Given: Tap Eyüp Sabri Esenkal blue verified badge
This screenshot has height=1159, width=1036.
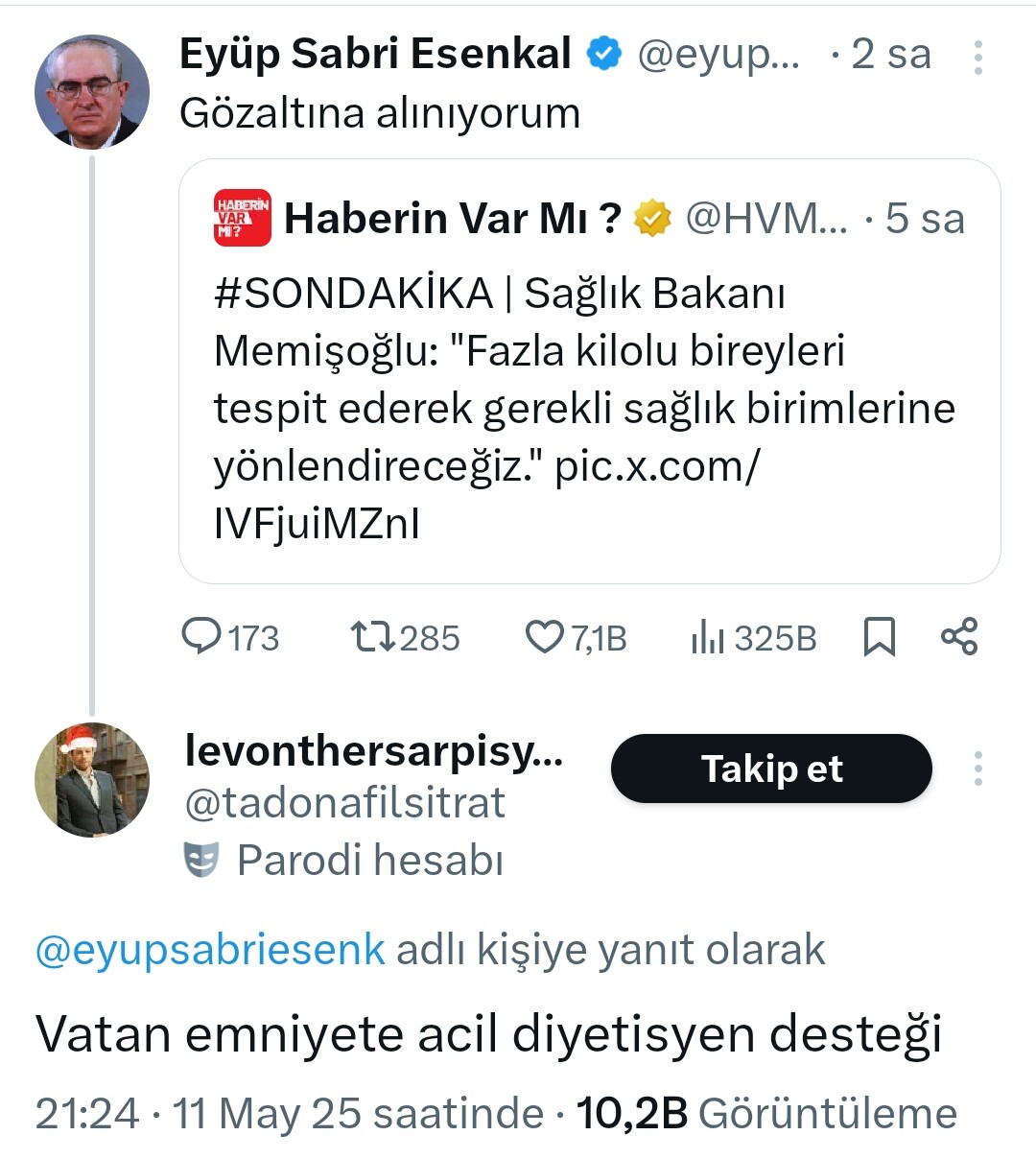Looking at the screenshot, I should 604,54.
